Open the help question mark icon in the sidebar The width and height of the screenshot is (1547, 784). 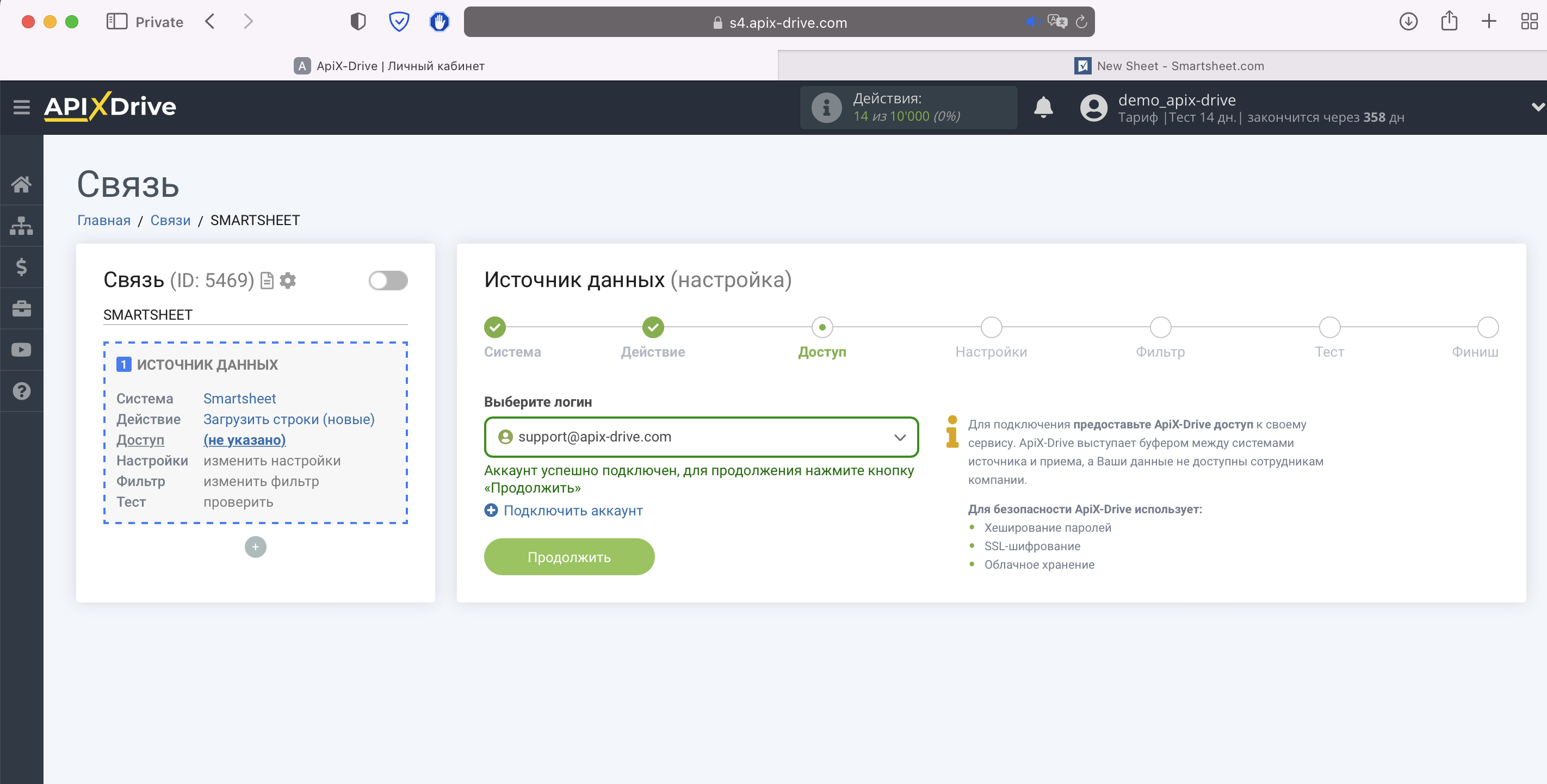[22, 391]
